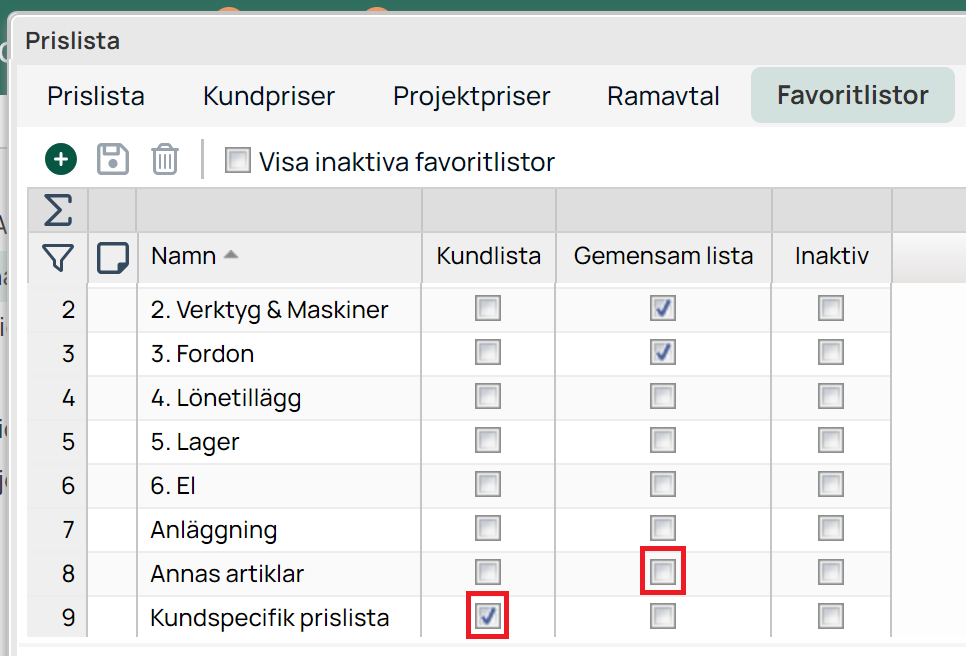Image resolution: width=966 pixels, height=656 pixels.
Task: Check Gemensam lista for Annas artiklar
Action: pos(662,573)
